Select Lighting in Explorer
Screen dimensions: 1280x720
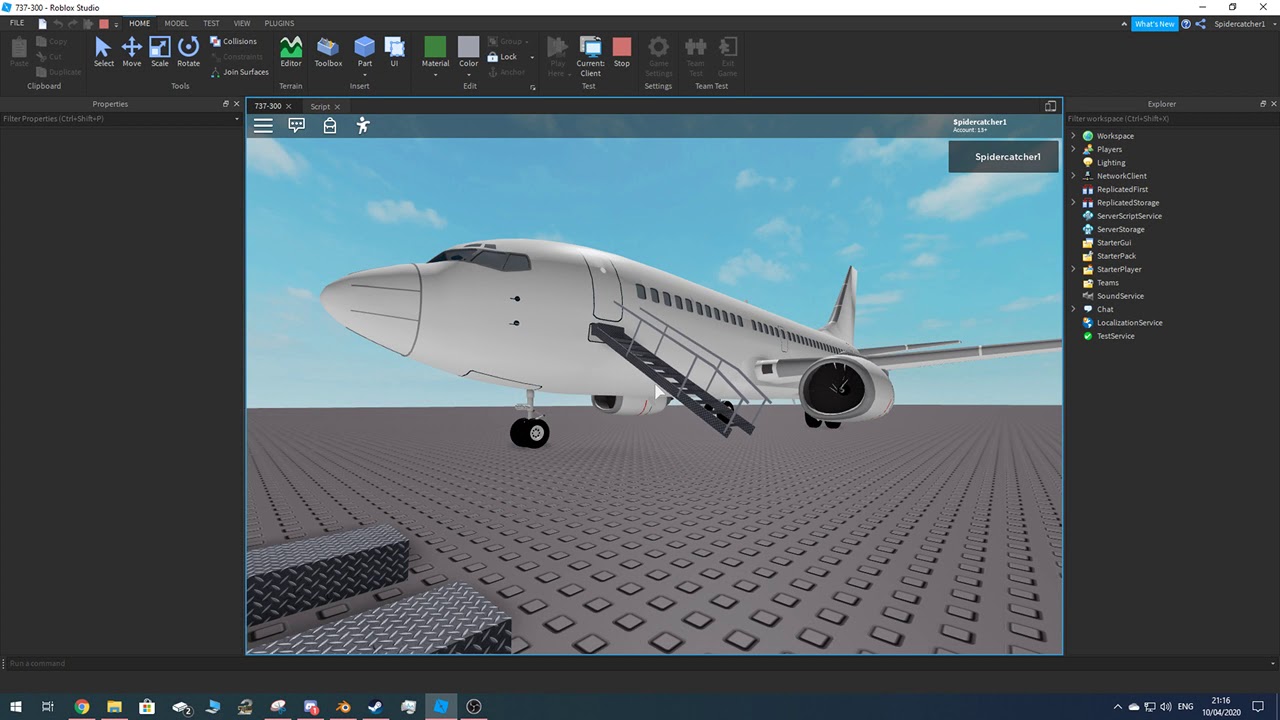pos(1111,163)
